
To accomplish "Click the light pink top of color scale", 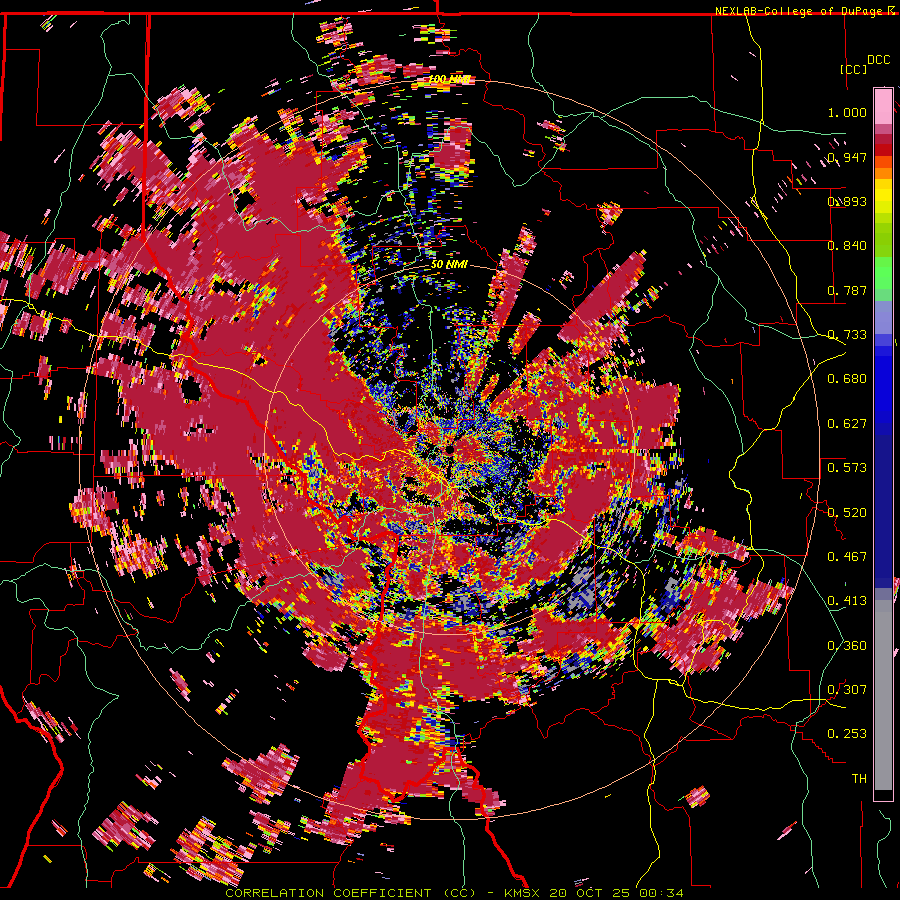I will (883, 106).
